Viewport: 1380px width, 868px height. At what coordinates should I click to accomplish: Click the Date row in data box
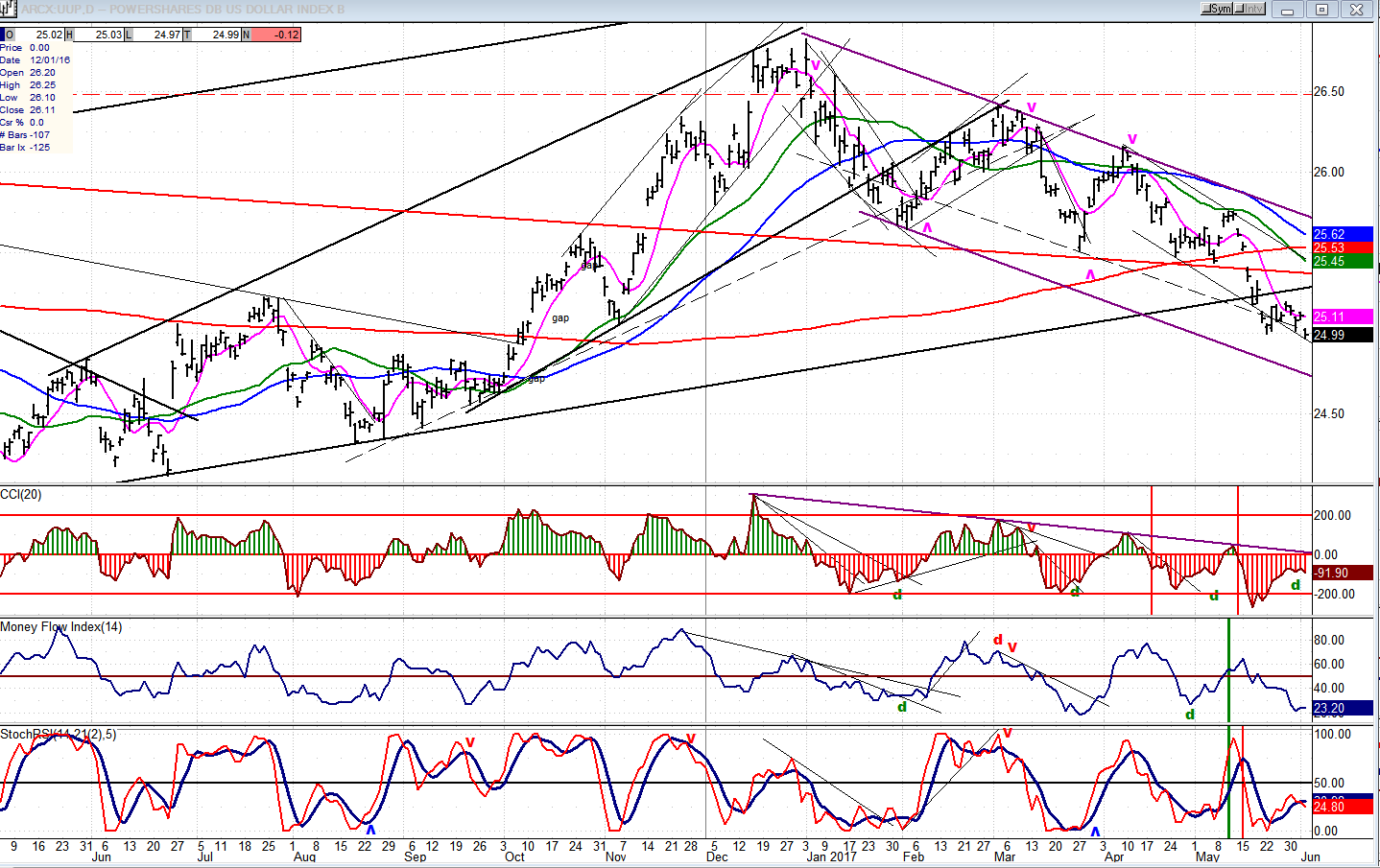[x=35, y=59]
